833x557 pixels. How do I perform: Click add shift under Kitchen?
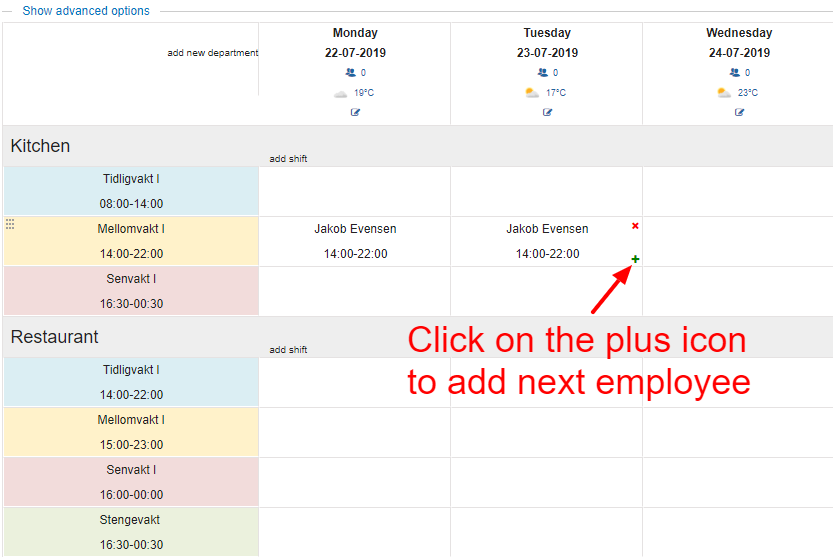288,159
